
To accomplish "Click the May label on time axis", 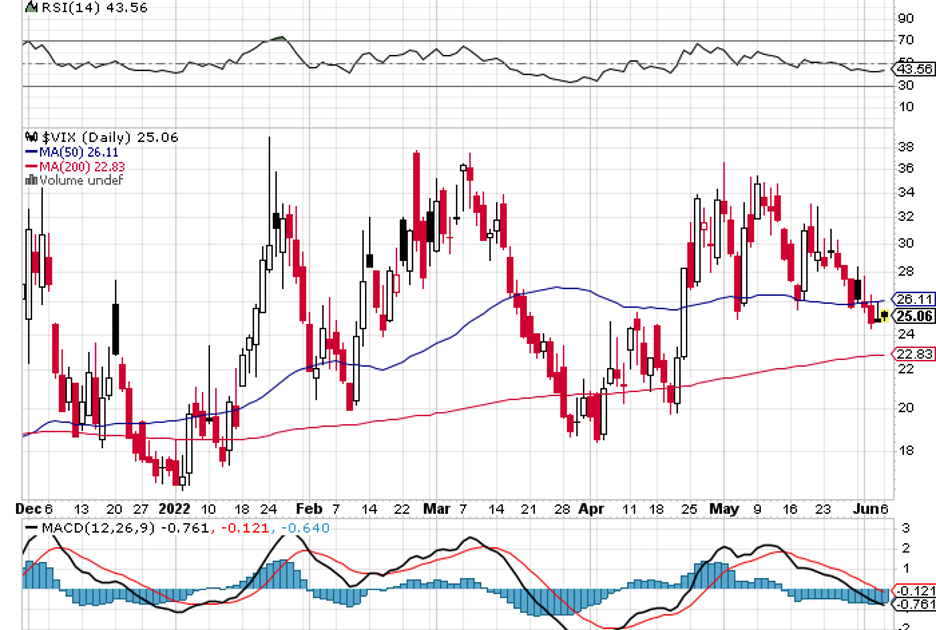I will click(725, 508).
